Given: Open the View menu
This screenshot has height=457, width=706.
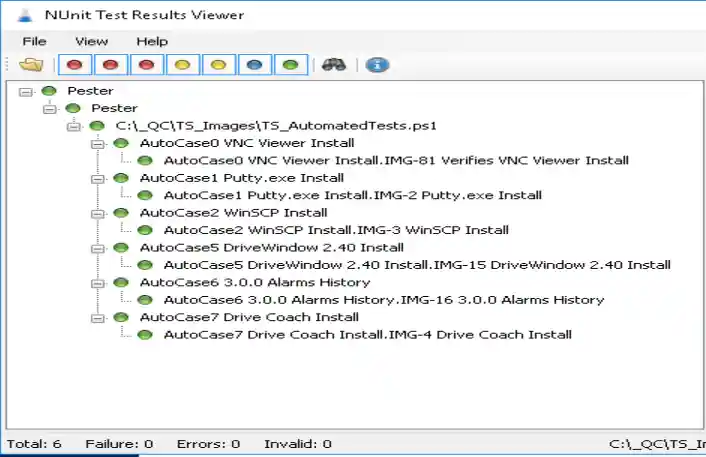Looking at the screenshot, I should point(91,41).
